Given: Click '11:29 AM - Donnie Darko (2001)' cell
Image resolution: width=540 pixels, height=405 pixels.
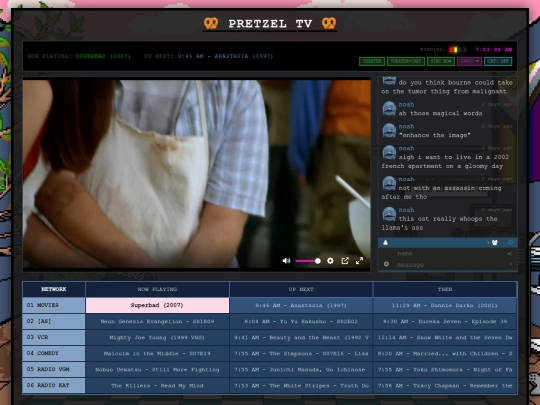Looking at the screenshot, I should [445, 305].
